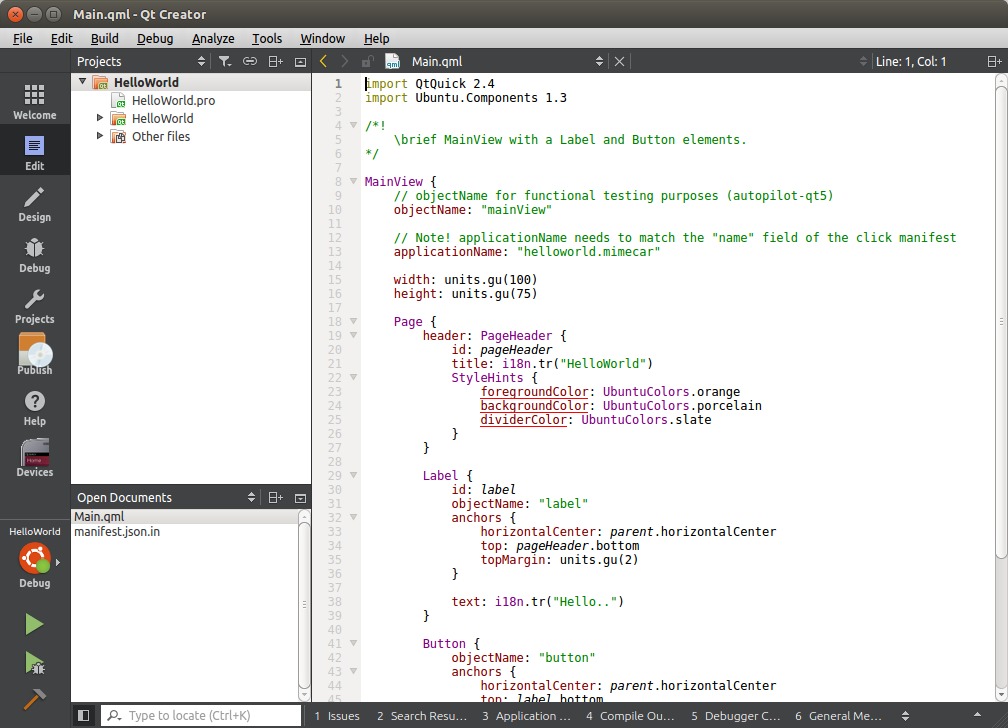
Task: Open the symbol selector dropdown near Line indicator
Action: (863, 62)
